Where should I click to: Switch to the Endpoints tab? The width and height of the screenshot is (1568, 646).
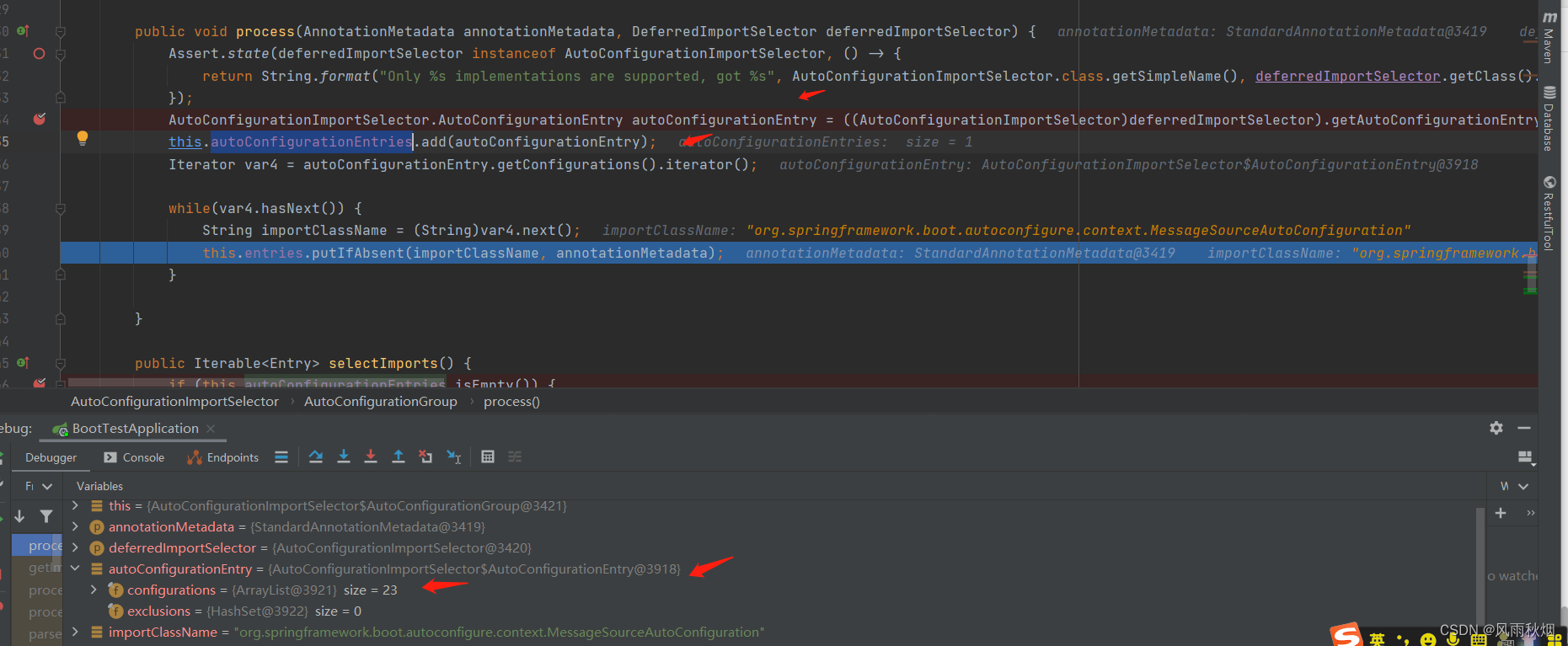pyautogui.click(x=222, y=457)
